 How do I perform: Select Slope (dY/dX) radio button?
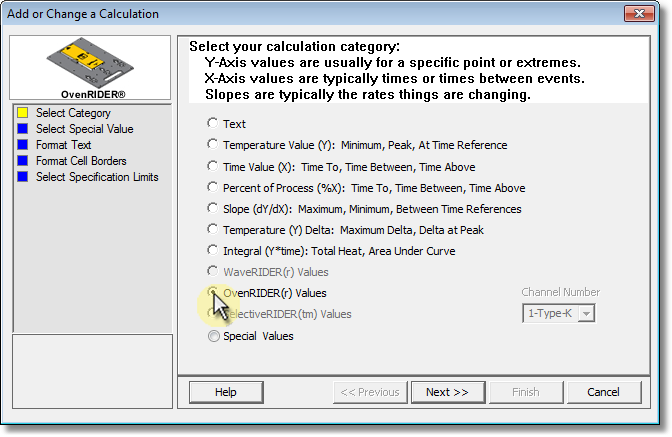[213, 208]
